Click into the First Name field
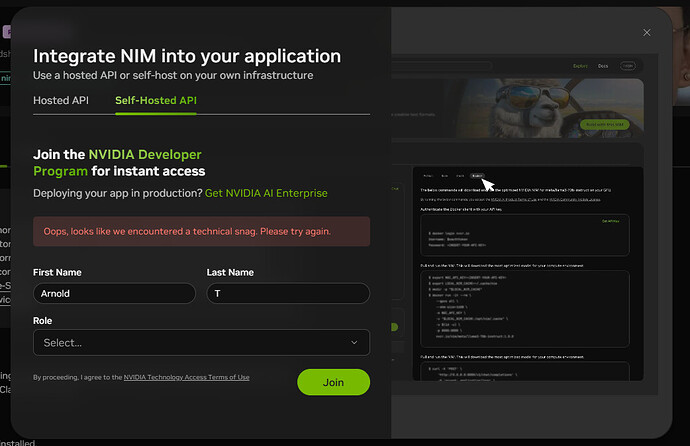Image resolution: width=690 pixels, height=446 pixels. 114,293
